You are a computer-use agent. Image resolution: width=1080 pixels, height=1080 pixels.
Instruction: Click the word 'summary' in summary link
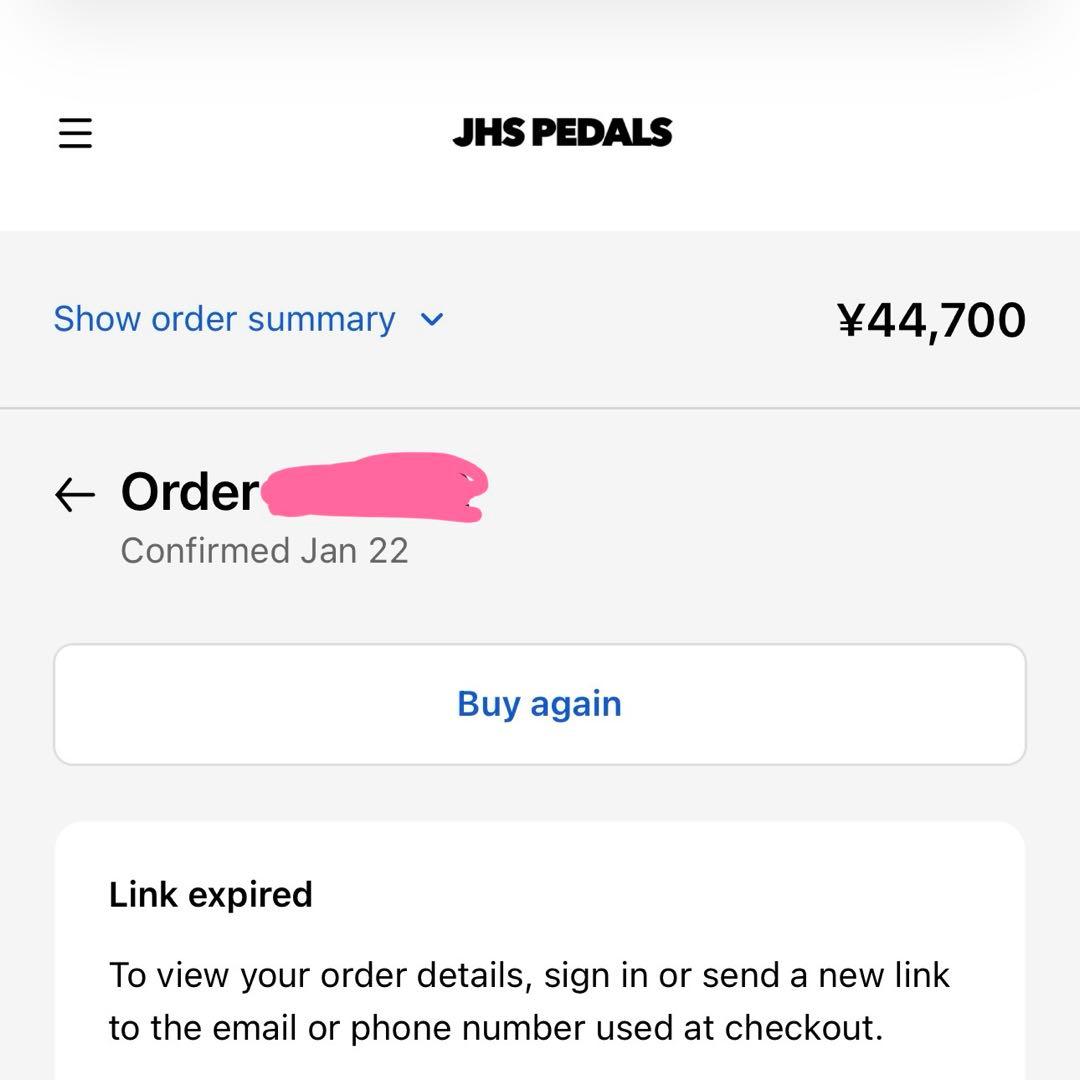coord(321,320)
